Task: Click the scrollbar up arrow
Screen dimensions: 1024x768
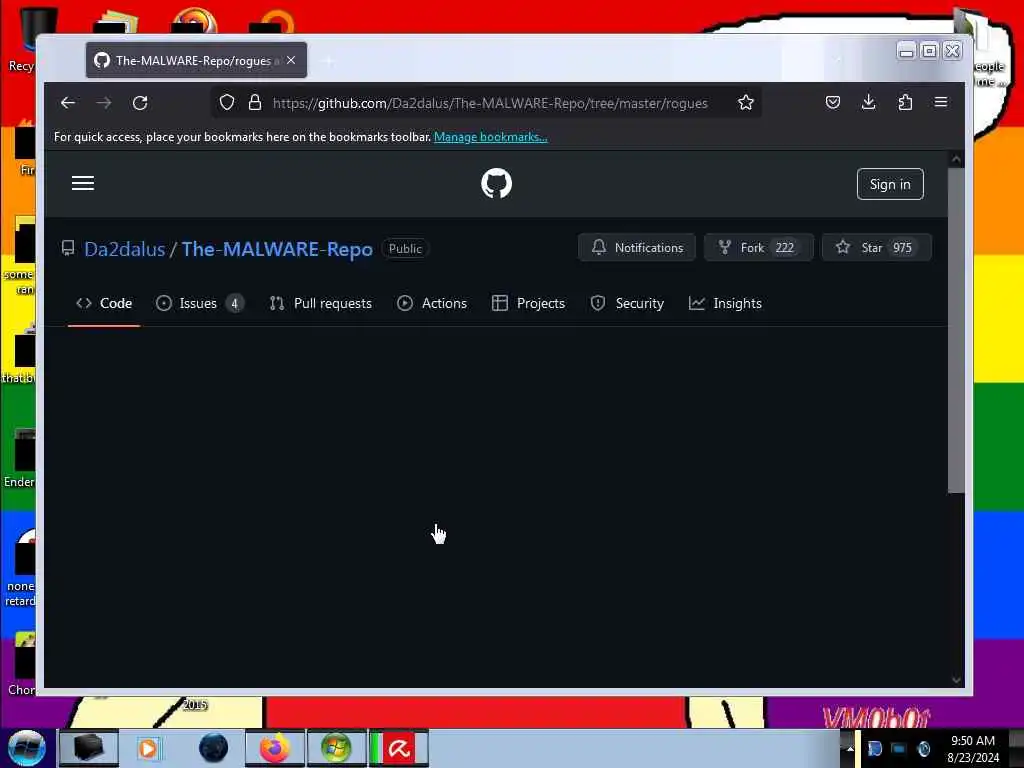Action: [956, 159]
